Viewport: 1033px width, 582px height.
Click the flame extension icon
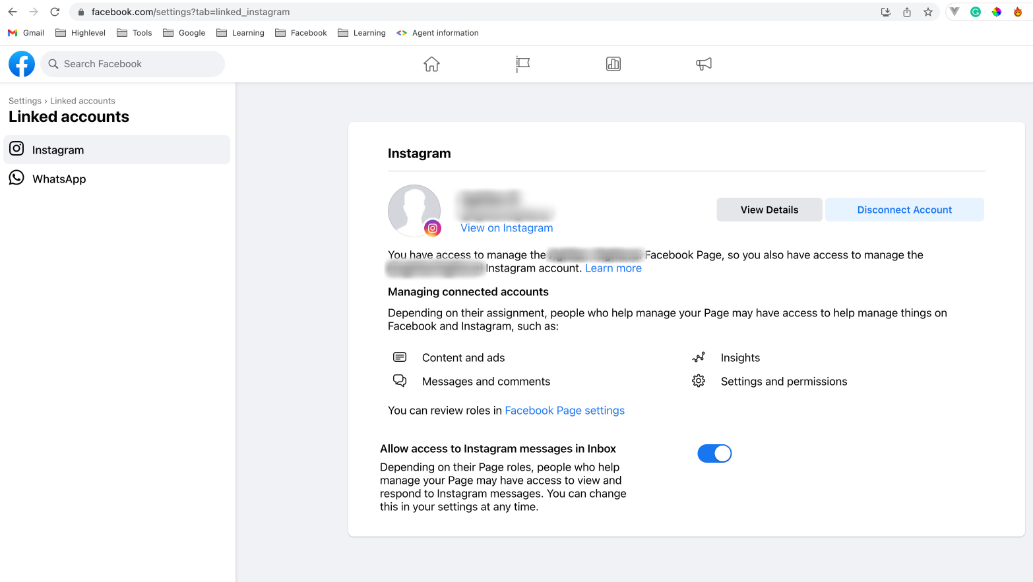1017,12
